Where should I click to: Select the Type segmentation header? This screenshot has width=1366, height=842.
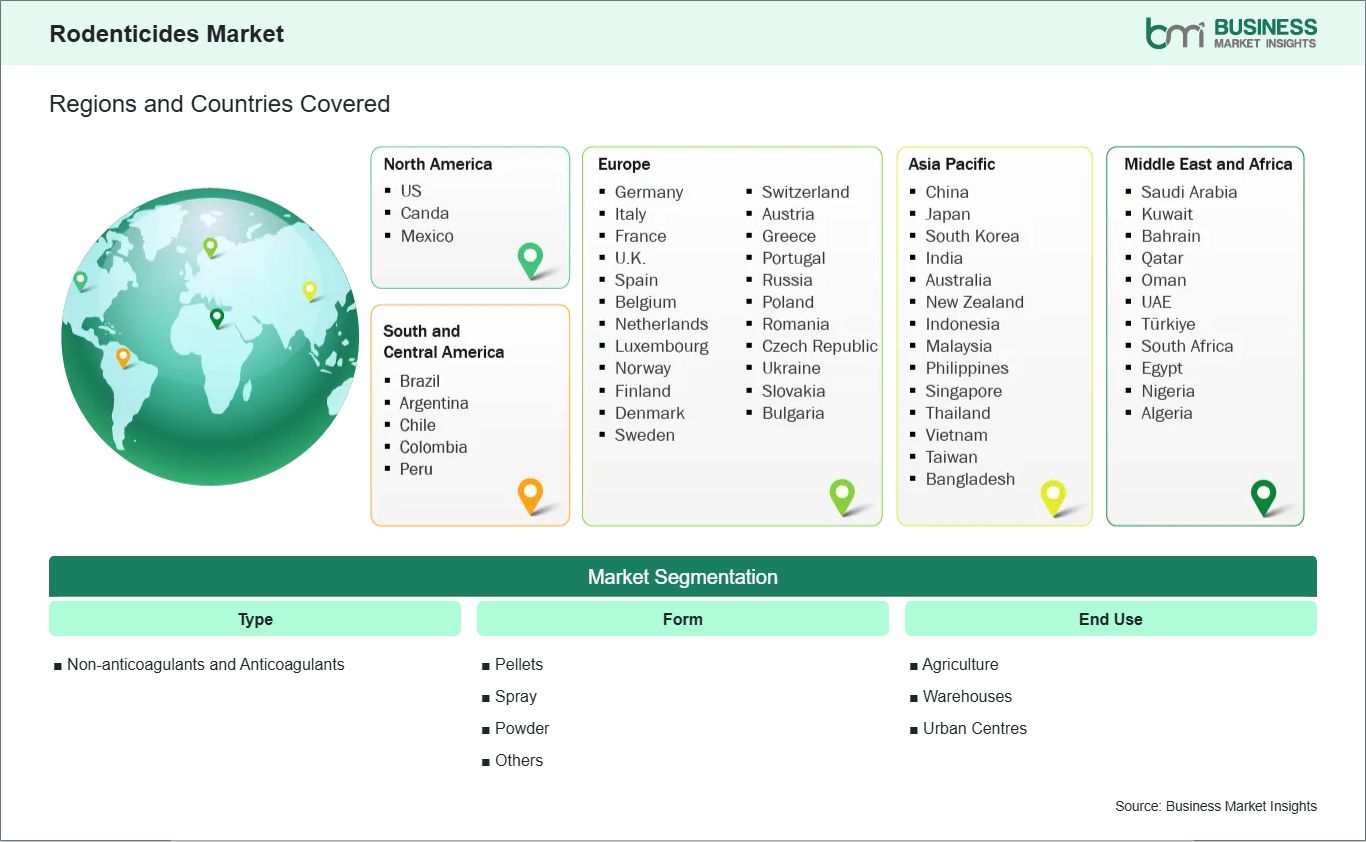(255, 619)
